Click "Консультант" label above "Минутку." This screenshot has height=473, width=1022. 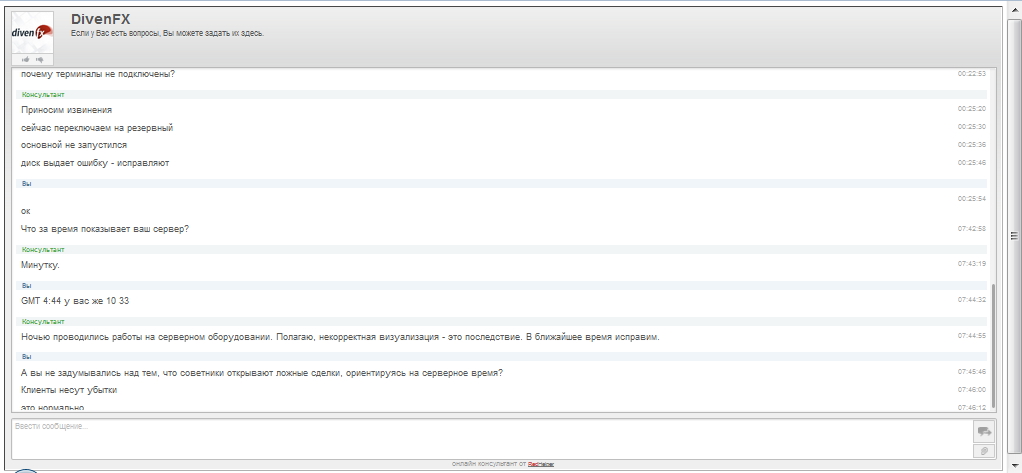(43, 250)
